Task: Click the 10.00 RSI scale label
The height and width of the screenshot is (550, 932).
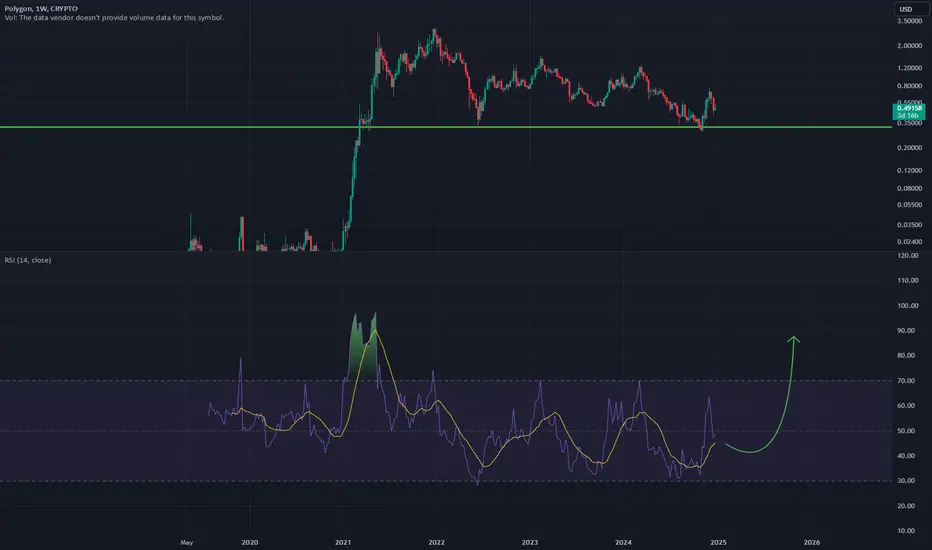Action: coord(906,531)
